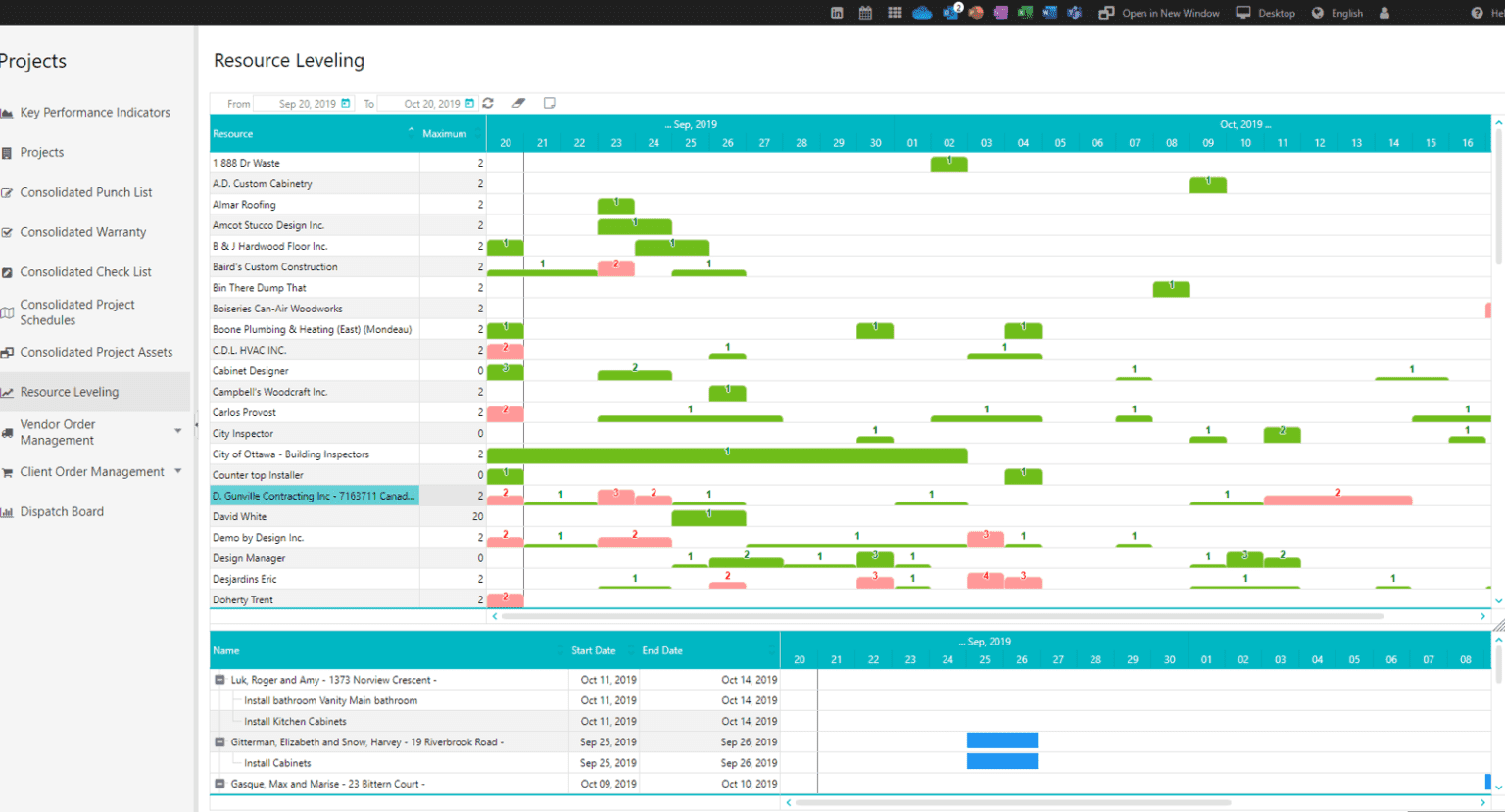1505x812 pixels.
Task: Open the apps grid icon in the top bar
Action: click(x=894, y=13)
